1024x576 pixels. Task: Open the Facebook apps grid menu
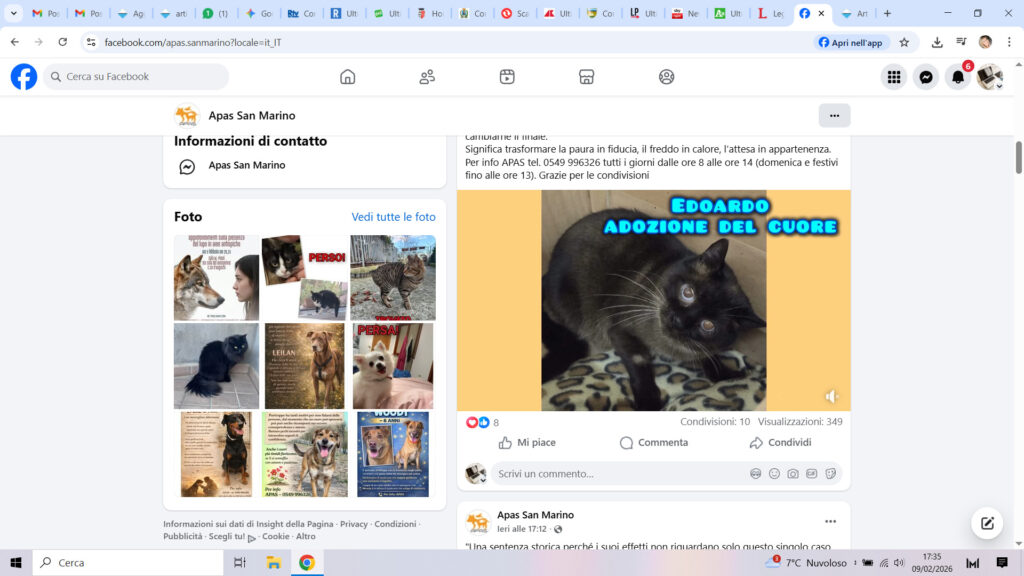[894, 77]
